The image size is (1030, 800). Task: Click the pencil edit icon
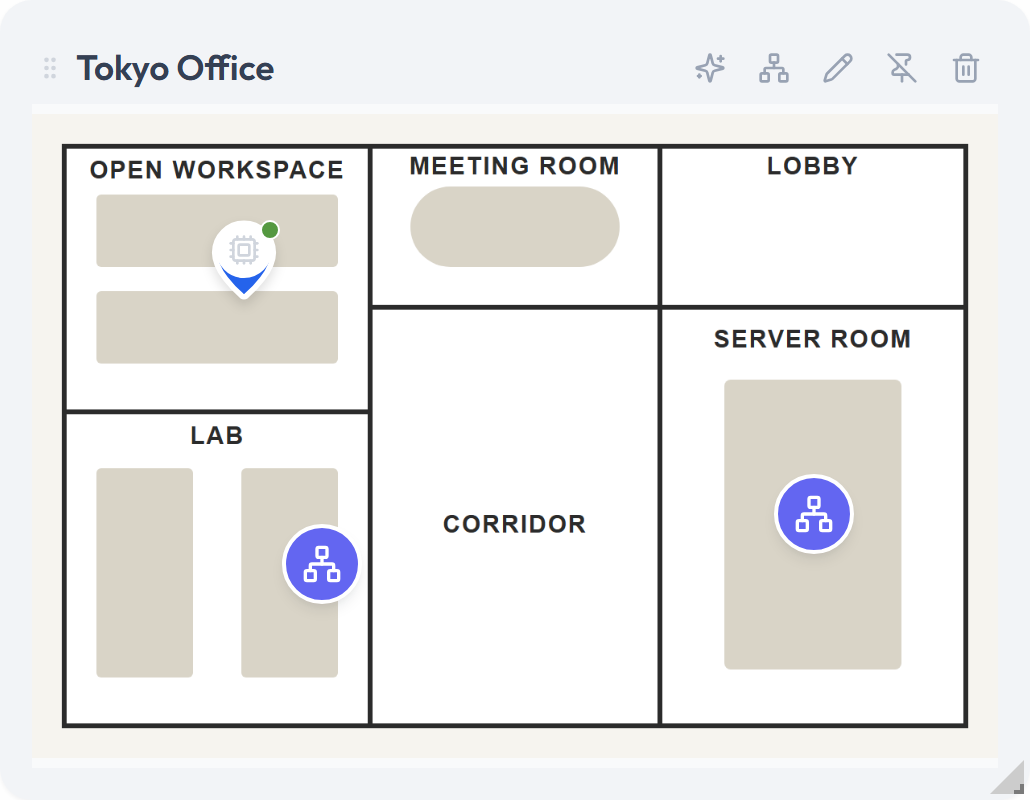tap(838, 68)
